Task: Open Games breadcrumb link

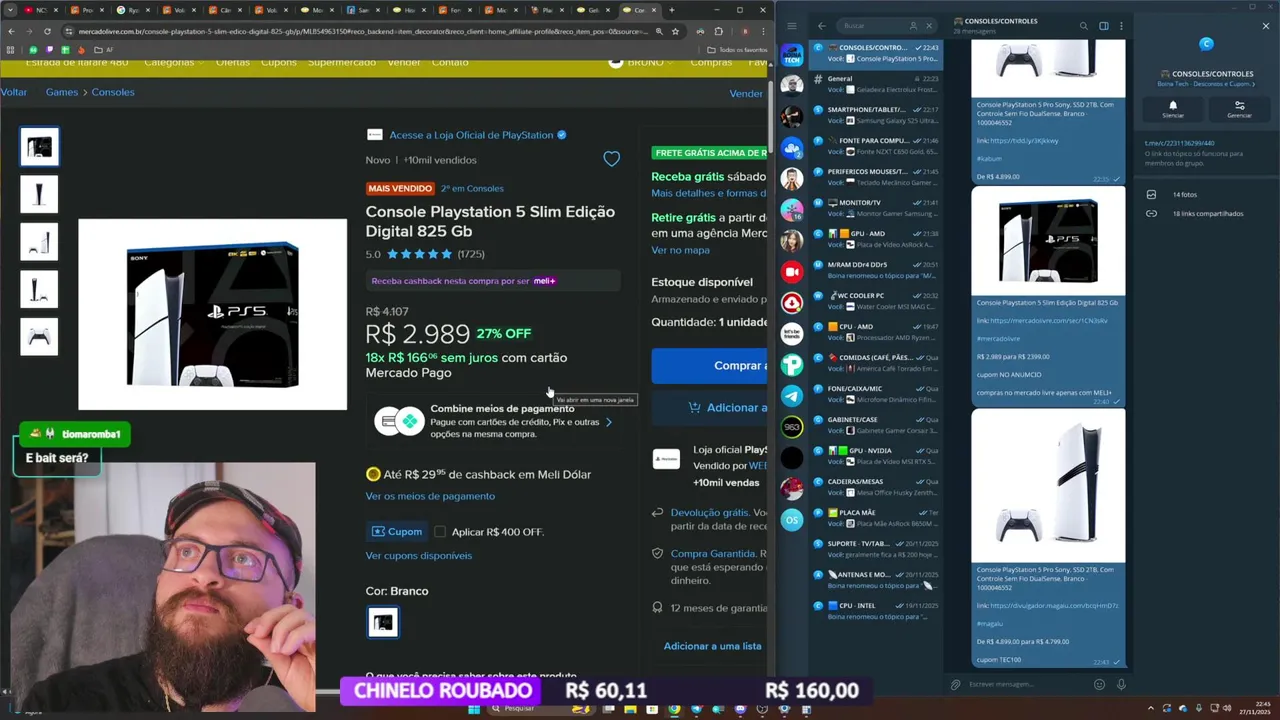Action: 62,92
